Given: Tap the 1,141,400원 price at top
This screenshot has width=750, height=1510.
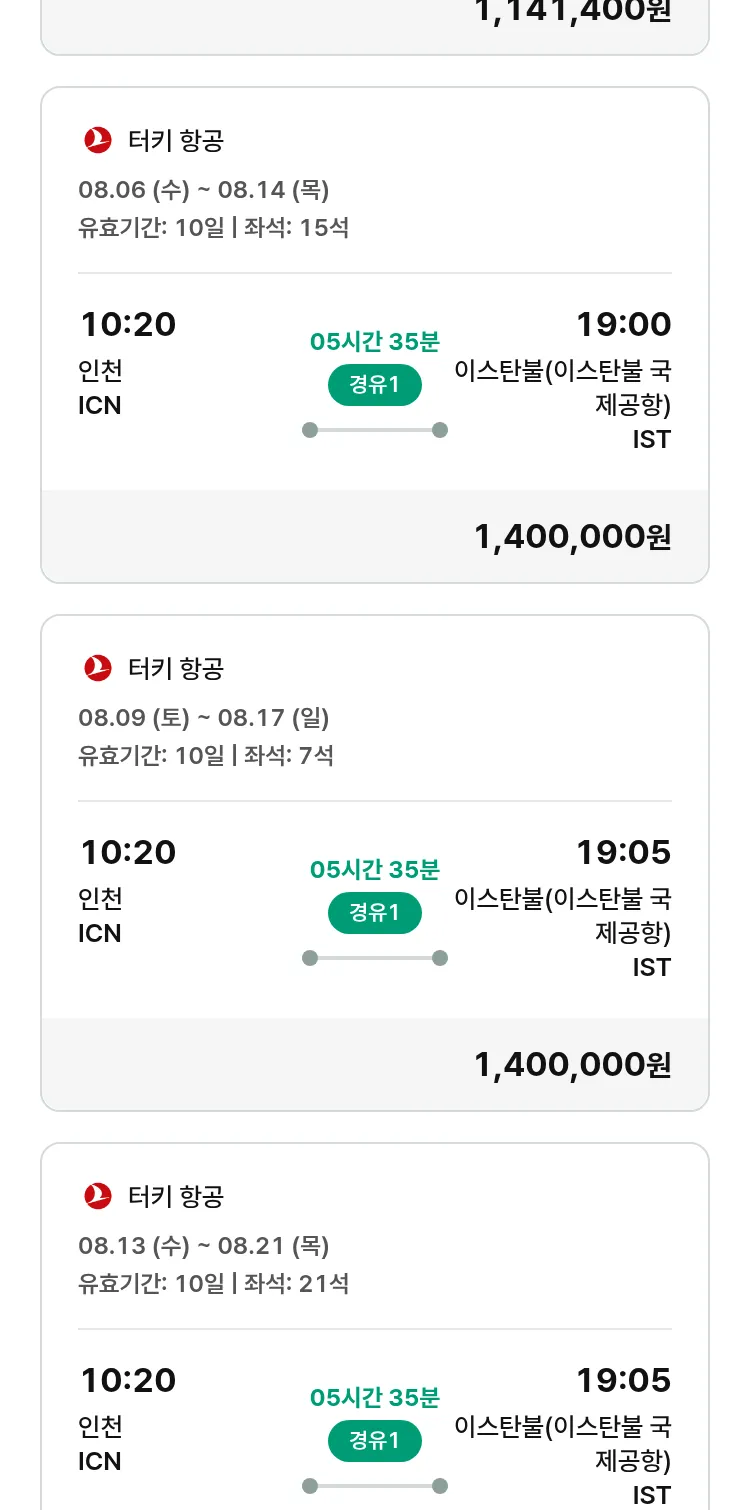Looking at the screenshot, I should click(x=572, y=12).
